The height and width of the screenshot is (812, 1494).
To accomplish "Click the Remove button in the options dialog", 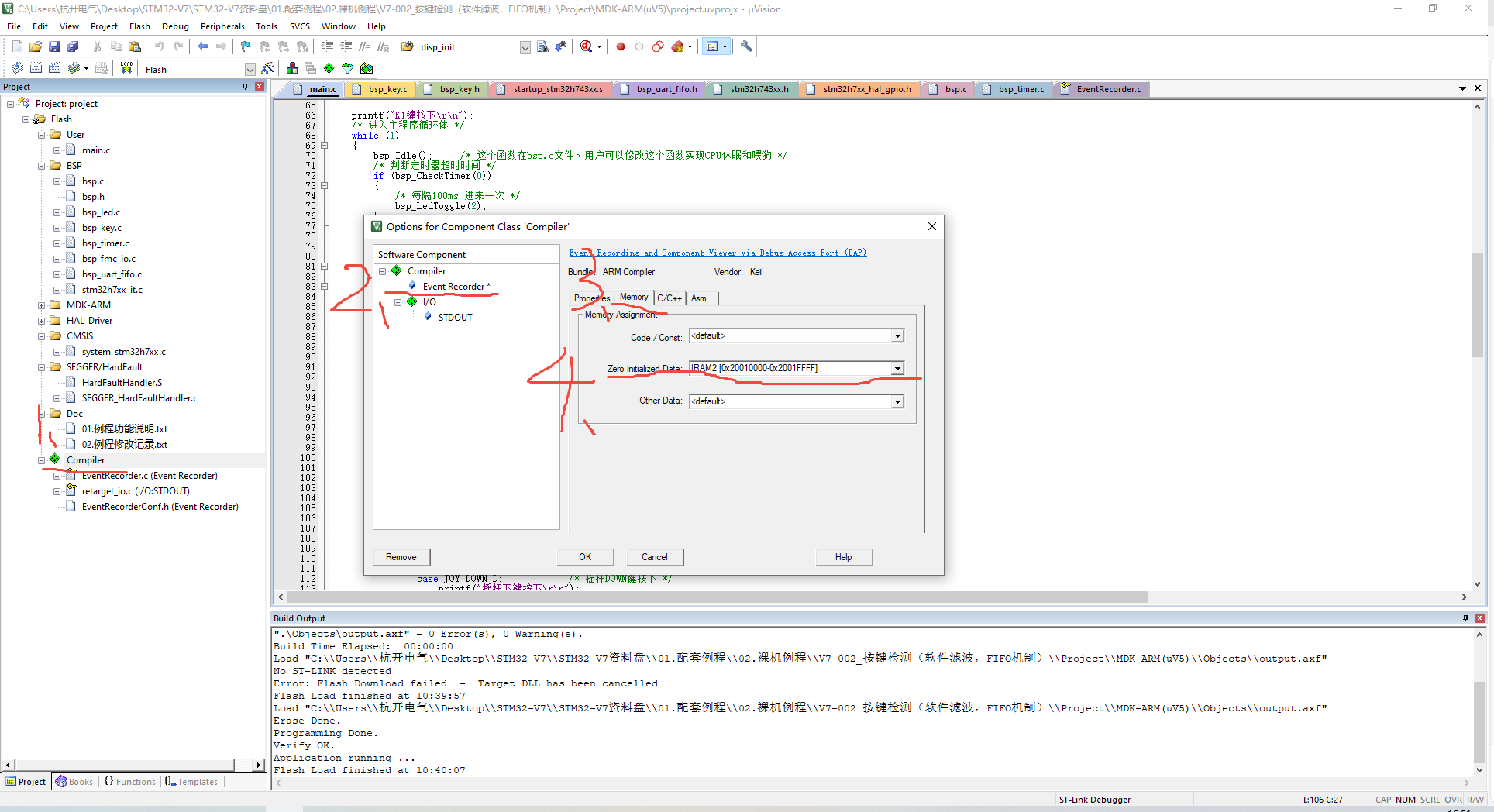I will pos(401,556).
